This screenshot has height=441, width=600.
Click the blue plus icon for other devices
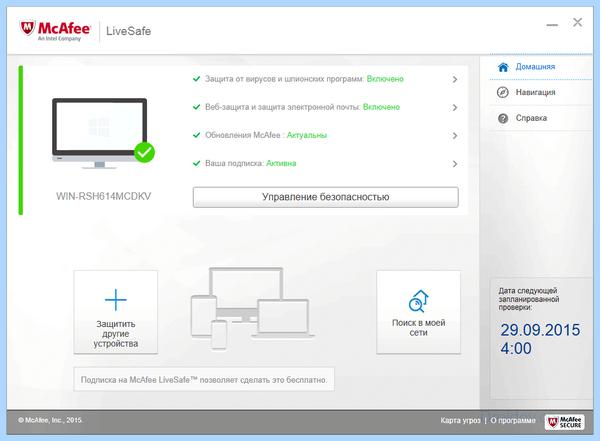click(116, 300)
